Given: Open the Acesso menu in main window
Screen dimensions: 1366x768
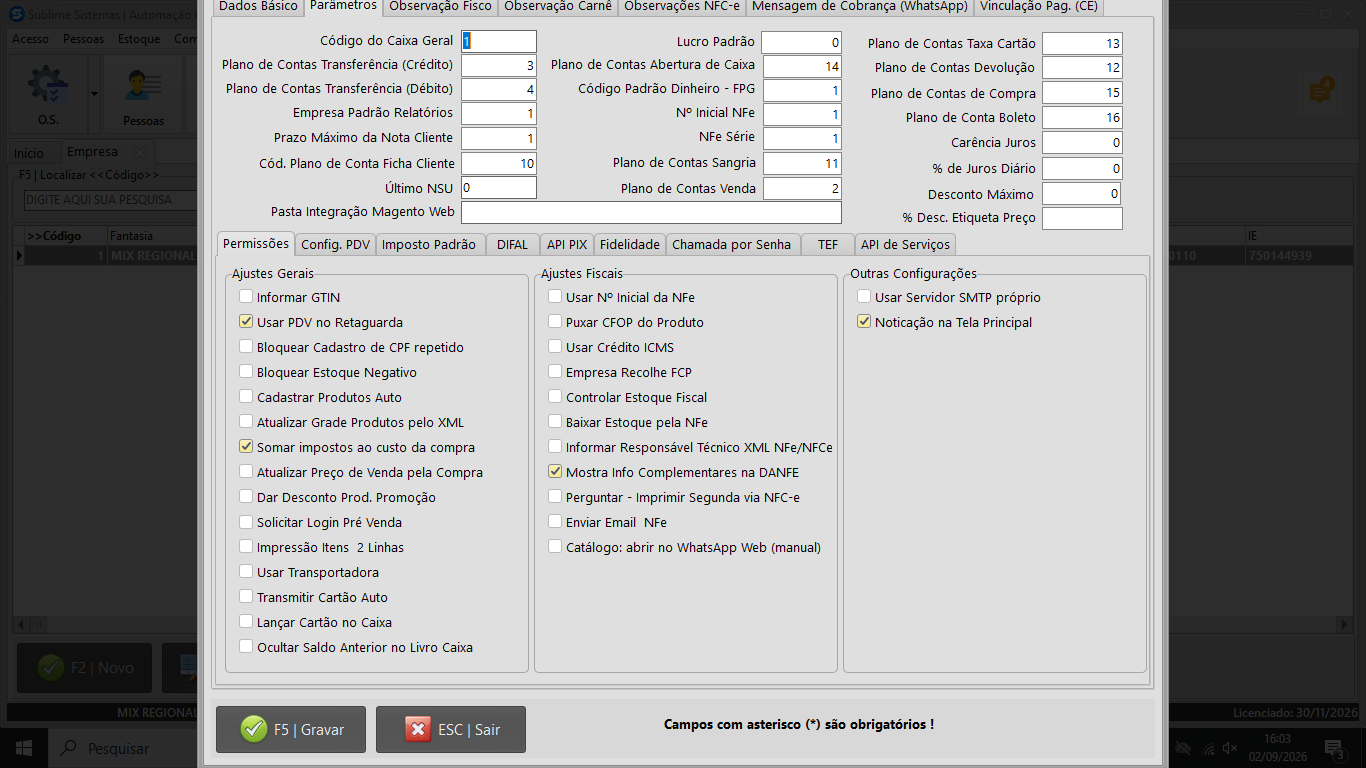Looking at the screenshot, I should (31, 39).
